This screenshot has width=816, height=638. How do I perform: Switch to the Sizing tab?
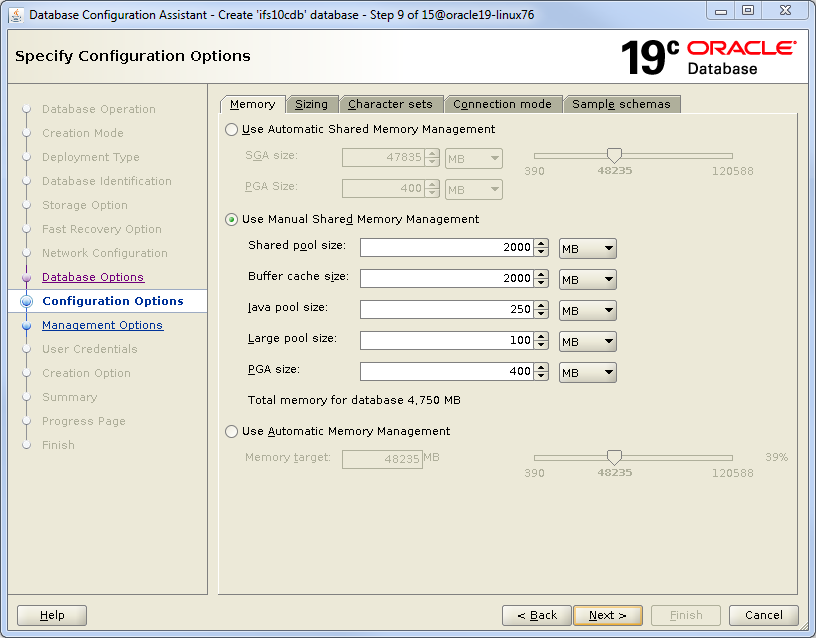[311, 104]
